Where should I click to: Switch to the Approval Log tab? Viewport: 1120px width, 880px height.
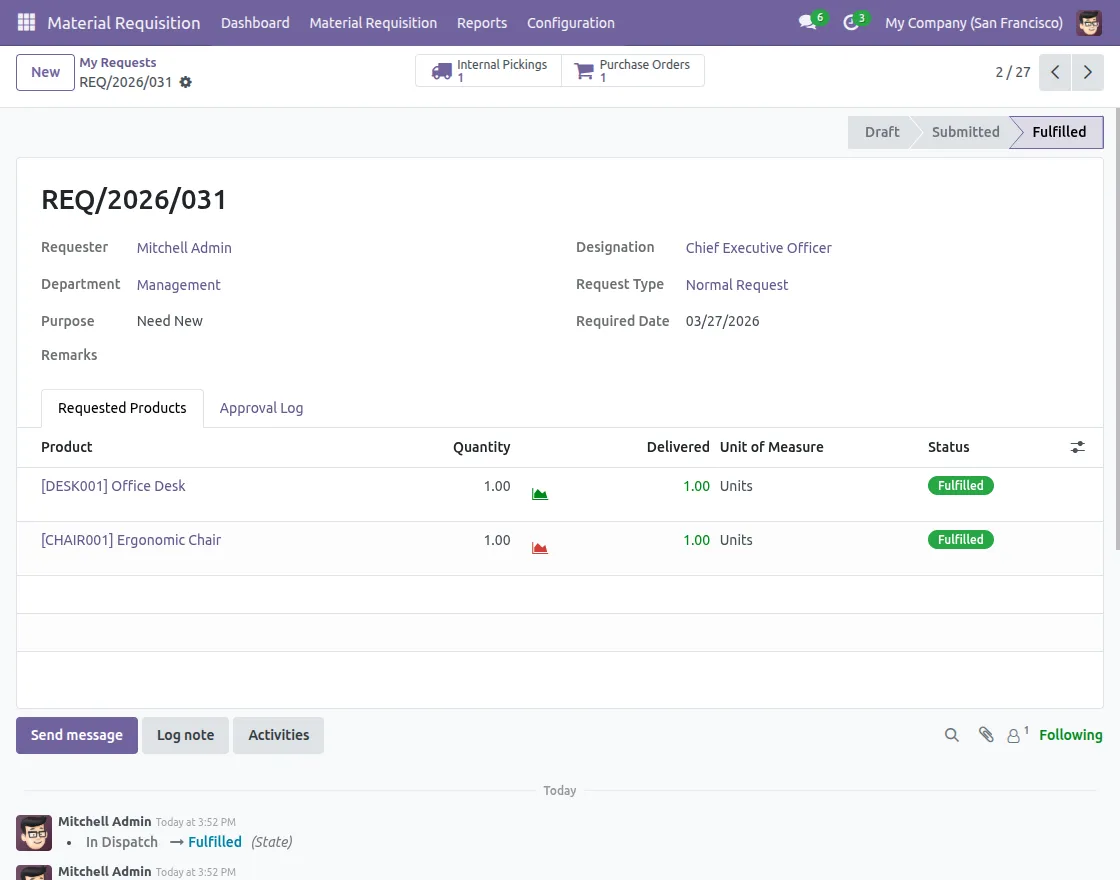point(261,408)
